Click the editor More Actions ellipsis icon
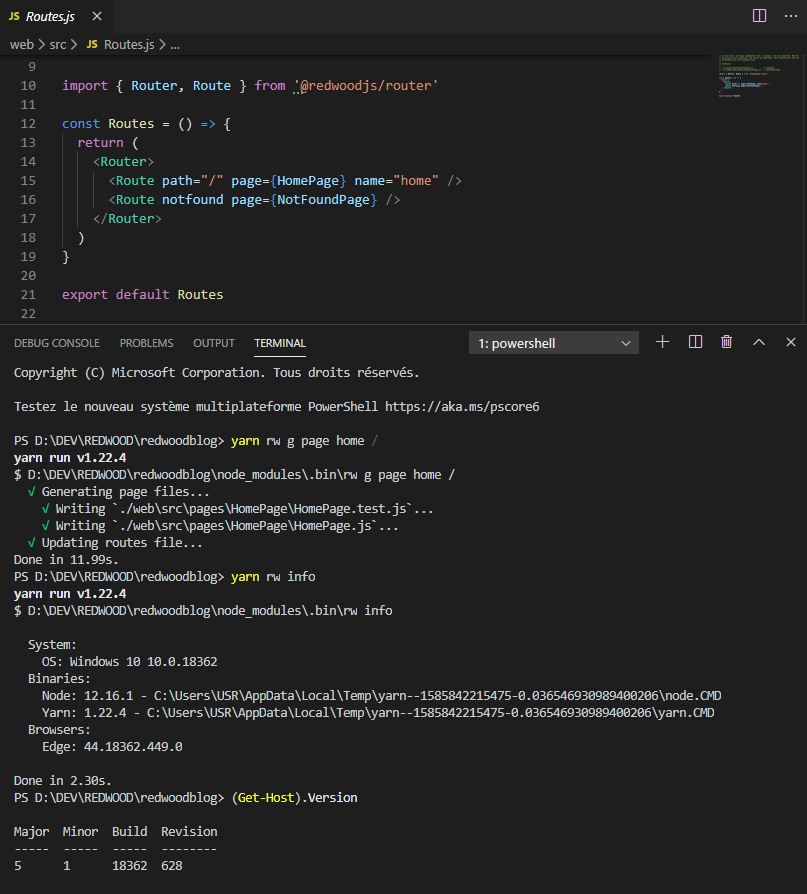Image resolution: width=807 pixels, height=894 pixels. click(791, 15)
